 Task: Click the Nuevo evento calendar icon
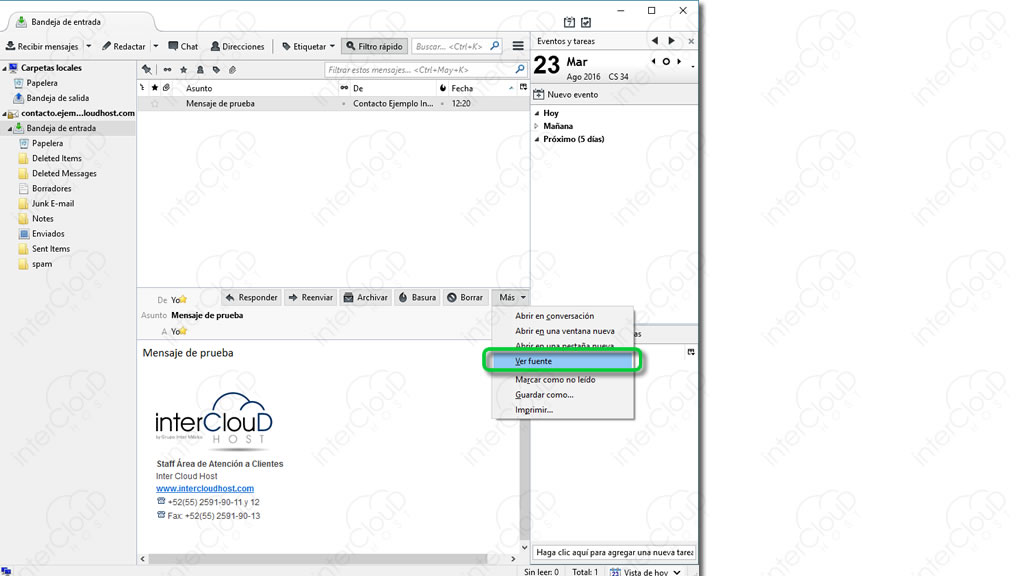click(x=539, y=95)
